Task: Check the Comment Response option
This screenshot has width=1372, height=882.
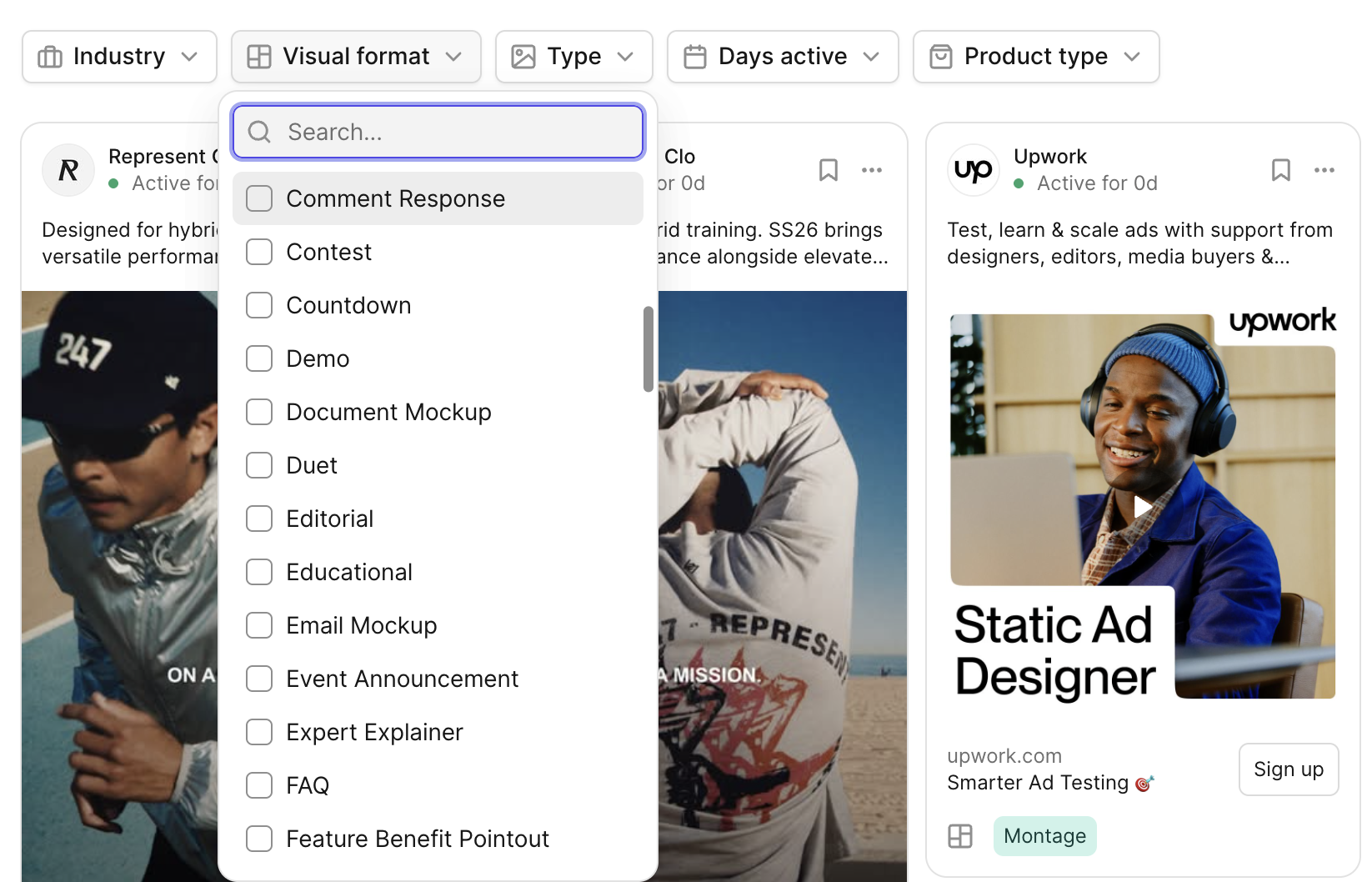Action: coord(259,198)
